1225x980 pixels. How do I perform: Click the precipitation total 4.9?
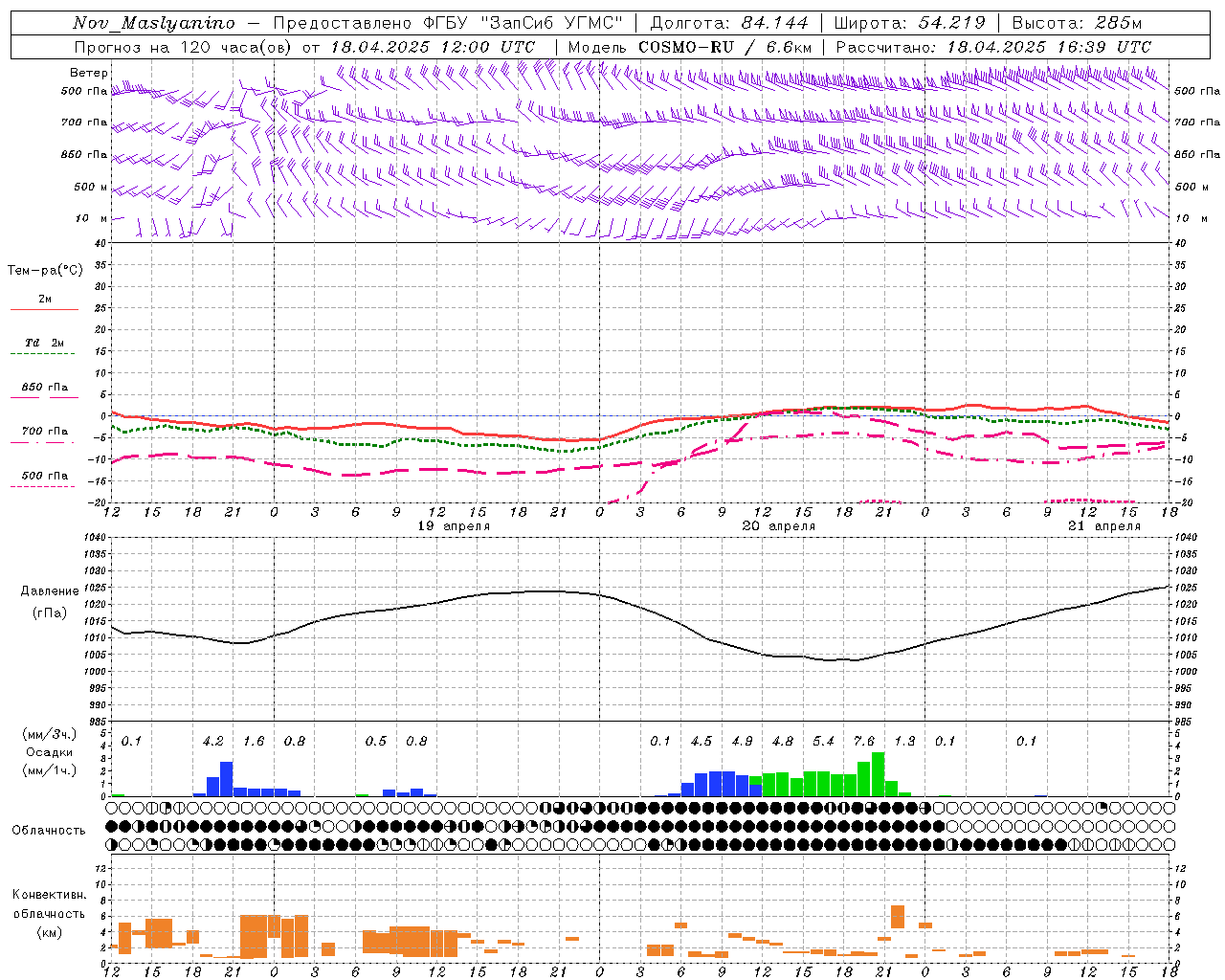point(742,742)
